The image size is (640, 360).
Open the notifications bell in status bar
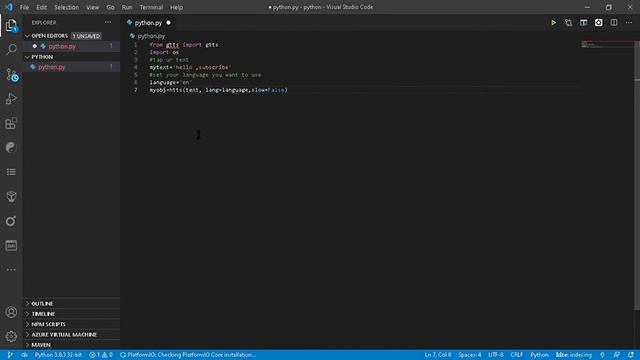(x=631, y=355)
